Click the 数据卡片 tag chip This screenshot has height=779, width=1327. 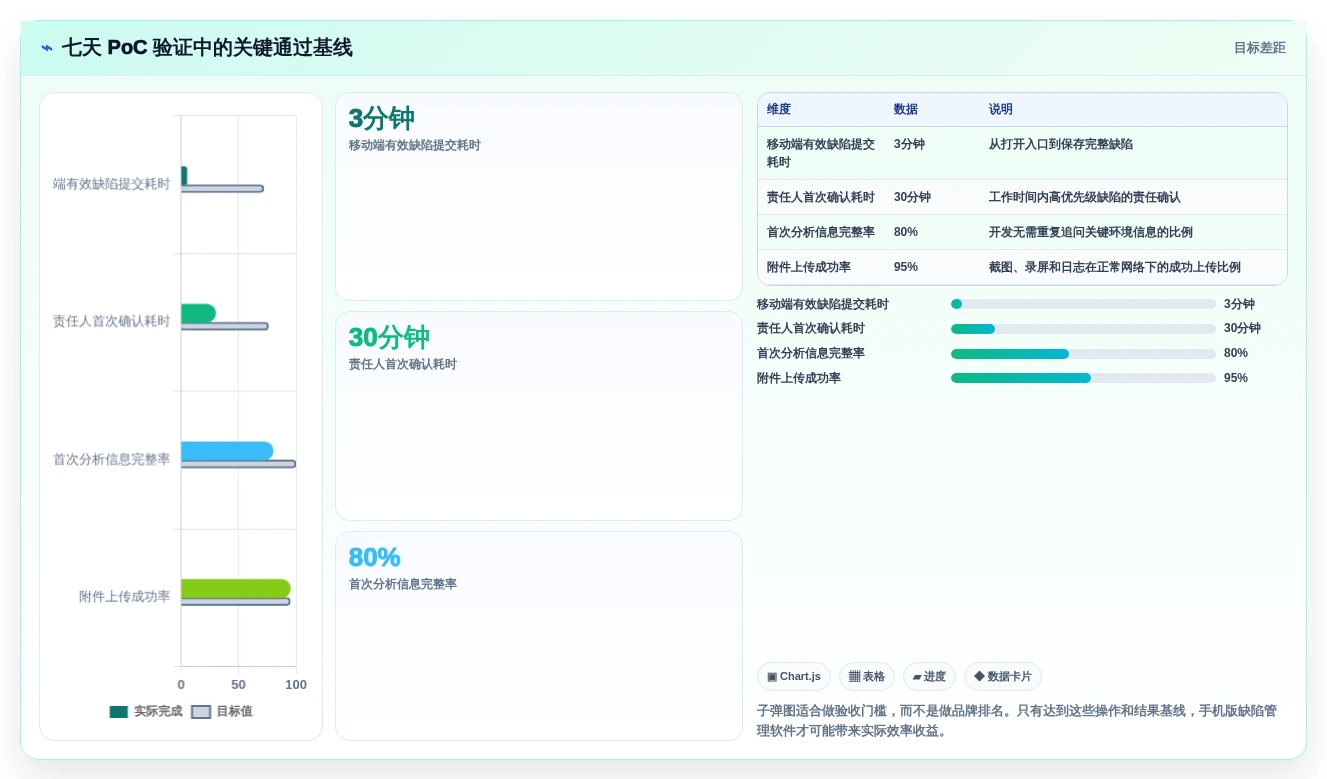(1003, 677)
